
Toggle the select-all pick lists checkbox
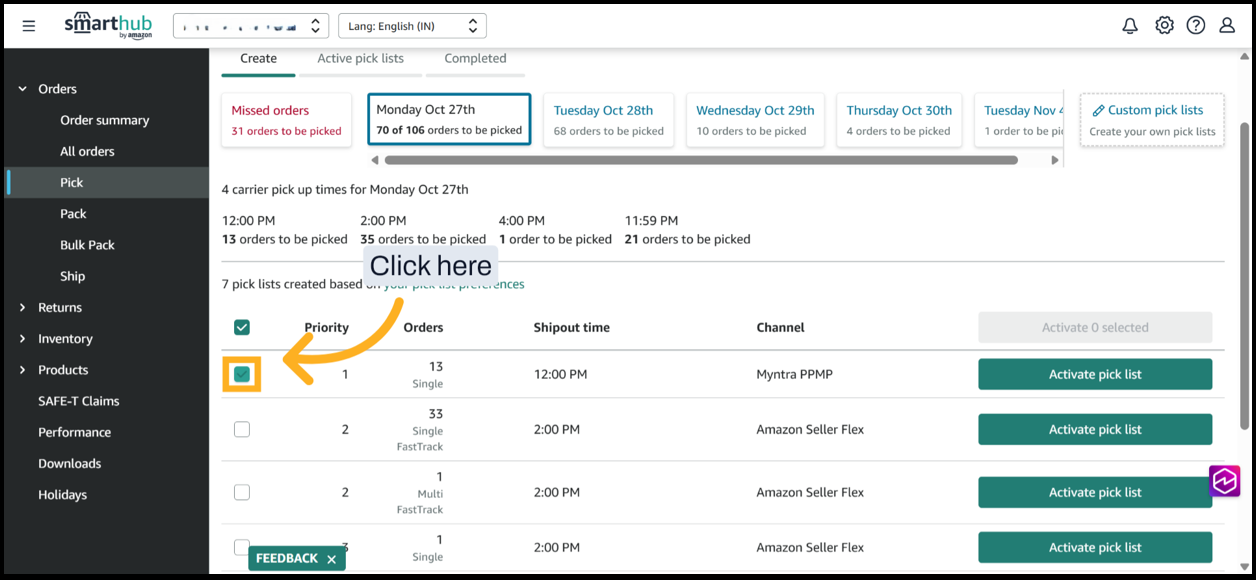242,327
